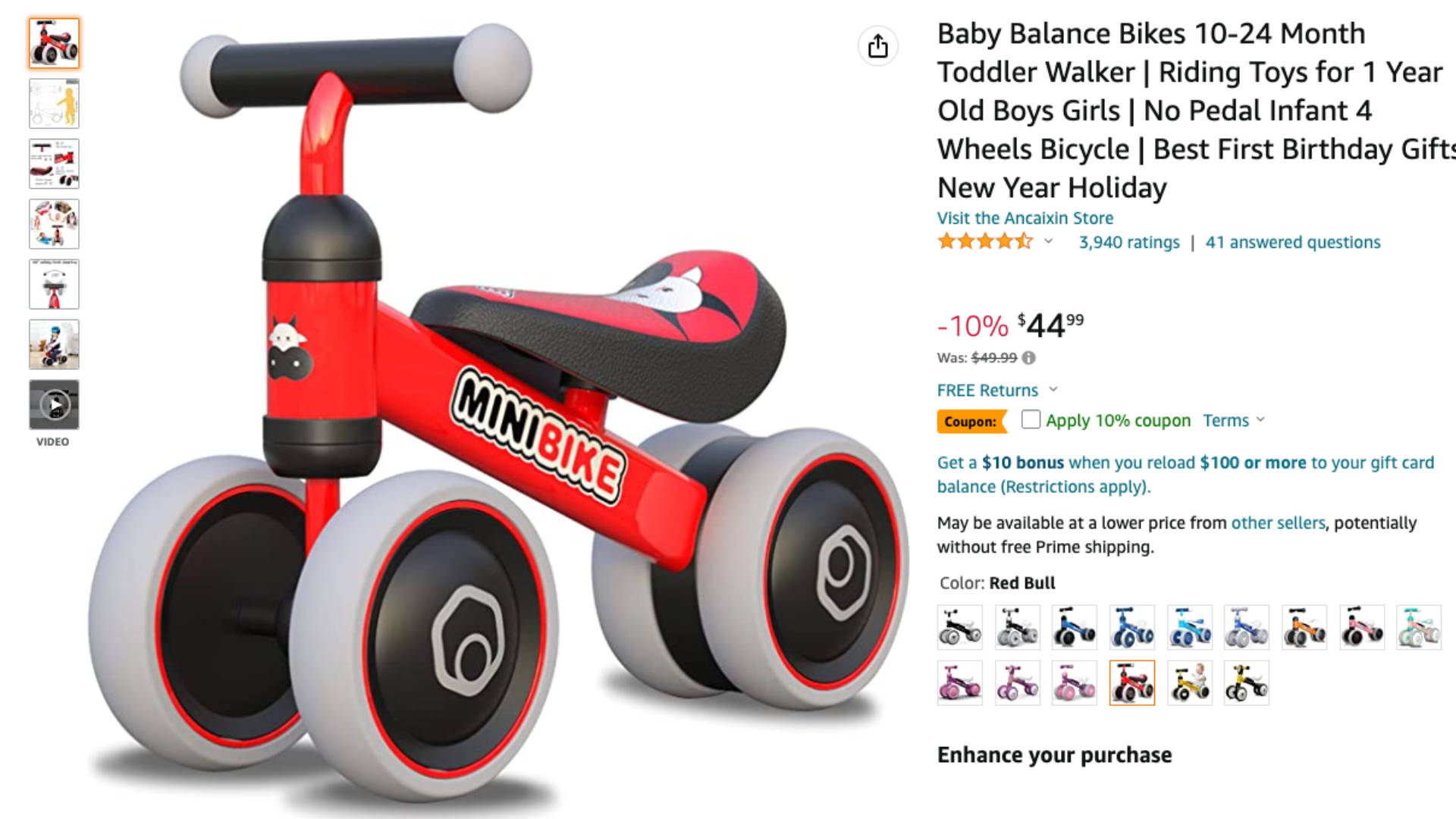Play the product video thumbnail
The height and width of the screenshot is (819, 1456).
tap(54, 405)
